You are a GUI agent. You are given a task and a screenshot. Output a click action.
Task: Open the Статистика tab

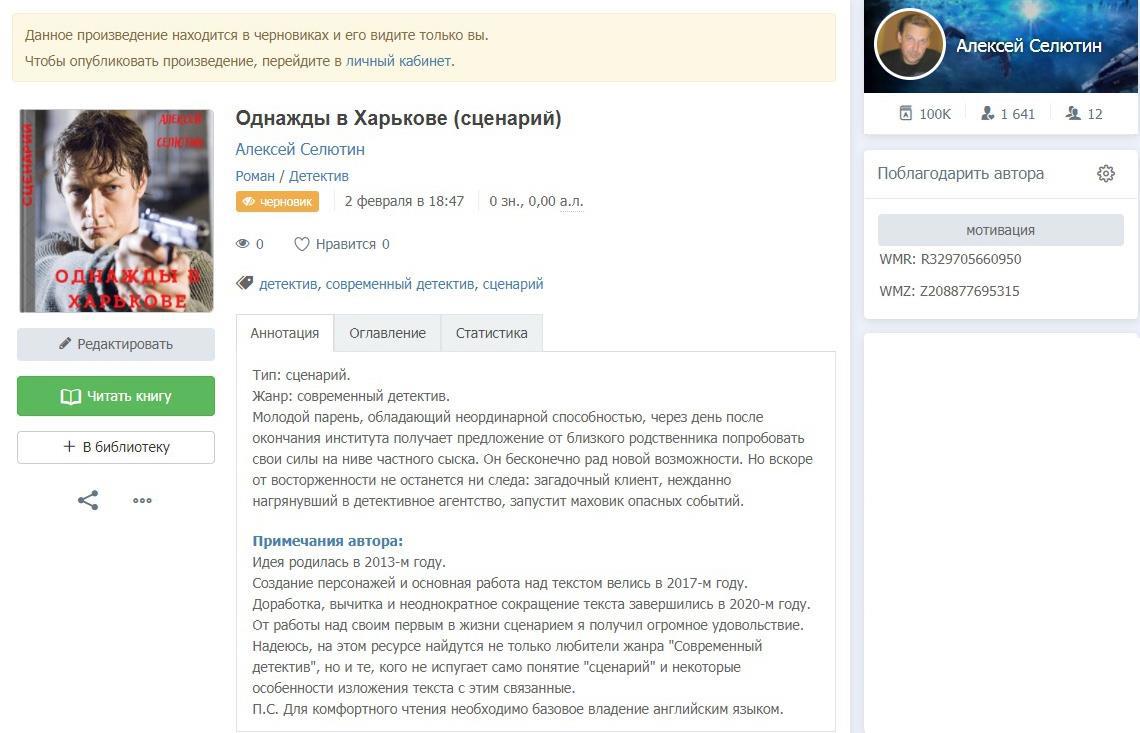[491, 333]
